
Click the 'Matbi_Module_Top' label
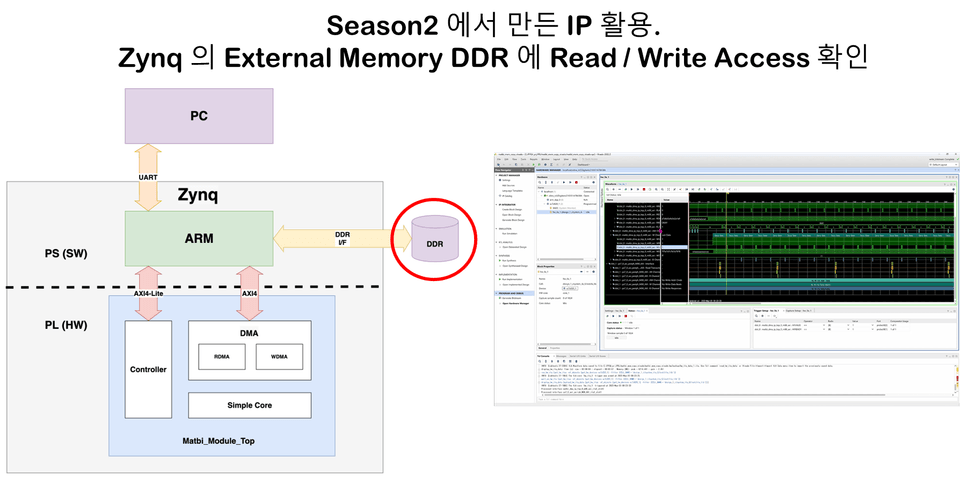218,441
